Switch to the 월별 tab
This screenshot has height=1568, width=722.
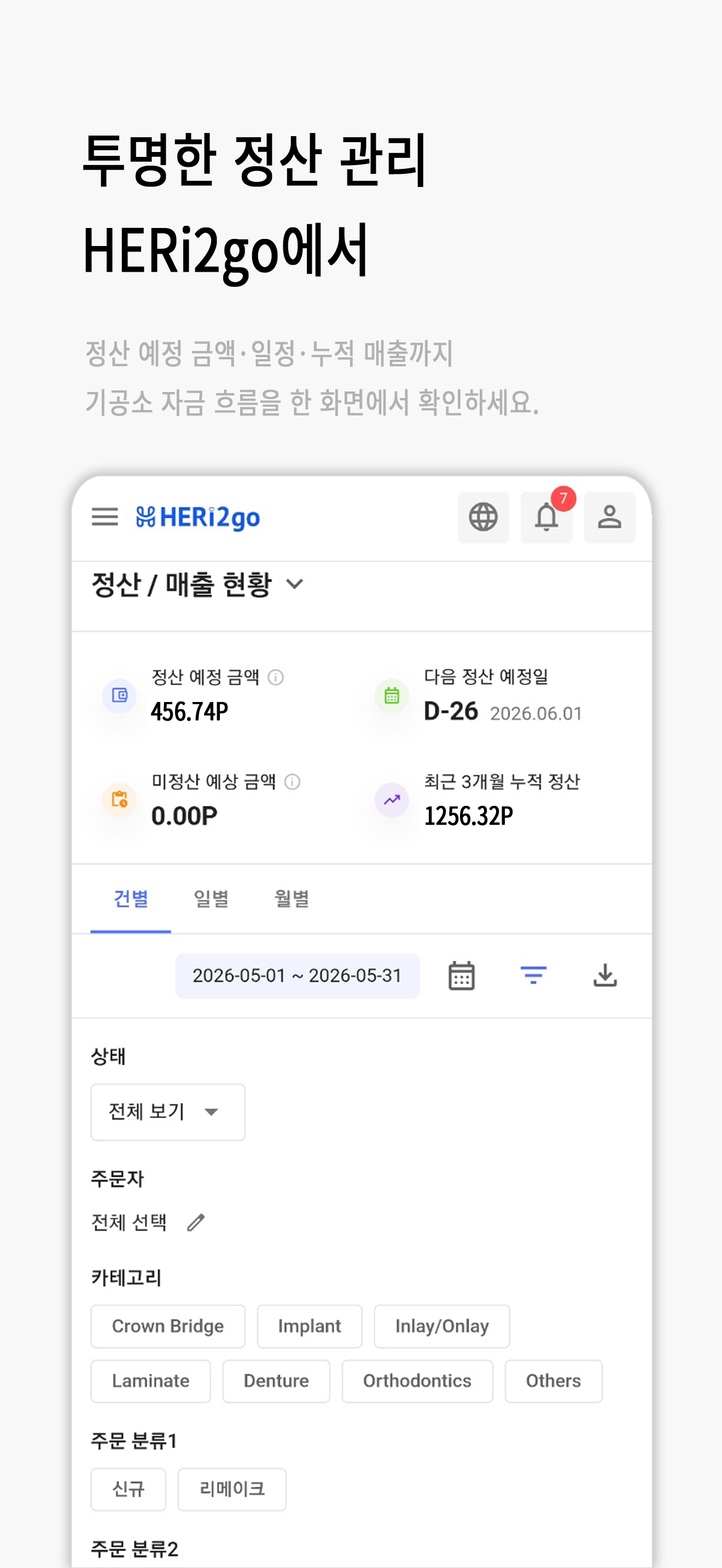pos(292,898)
